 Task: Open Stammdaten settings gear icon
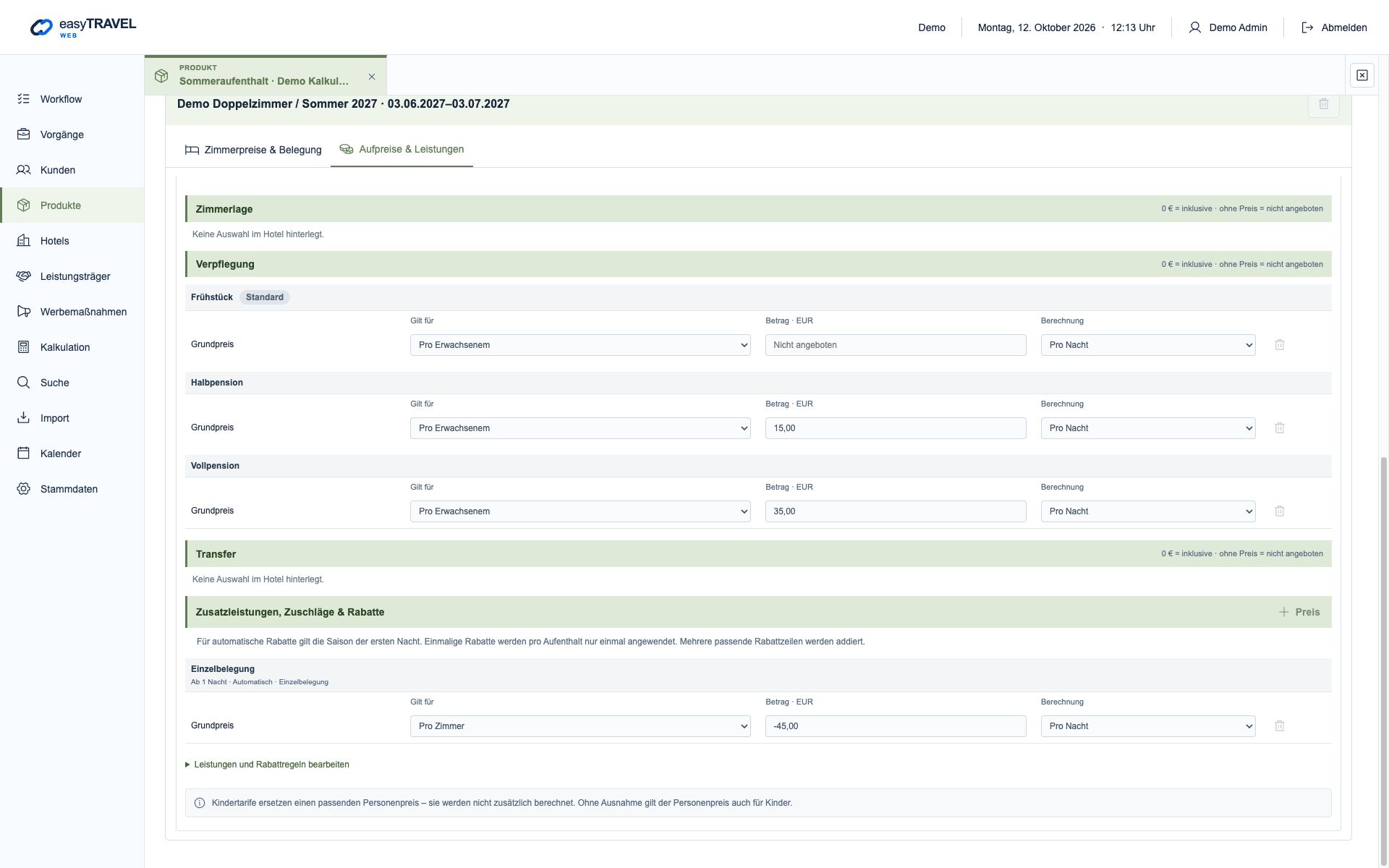tap(23, 489)
